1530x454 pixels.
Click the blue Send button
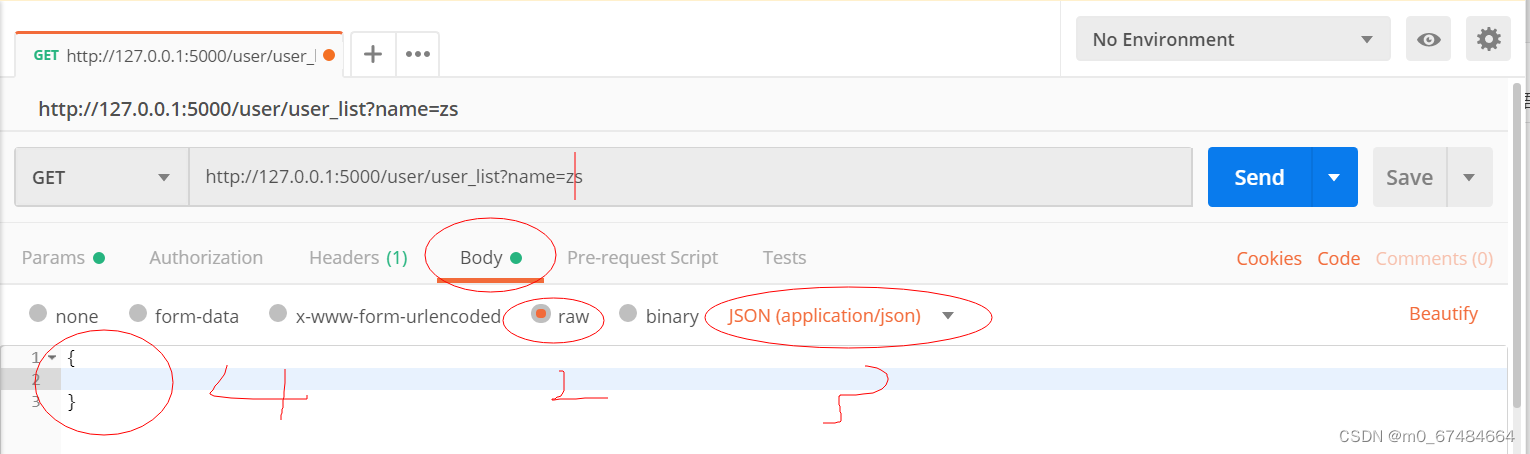1259,177
